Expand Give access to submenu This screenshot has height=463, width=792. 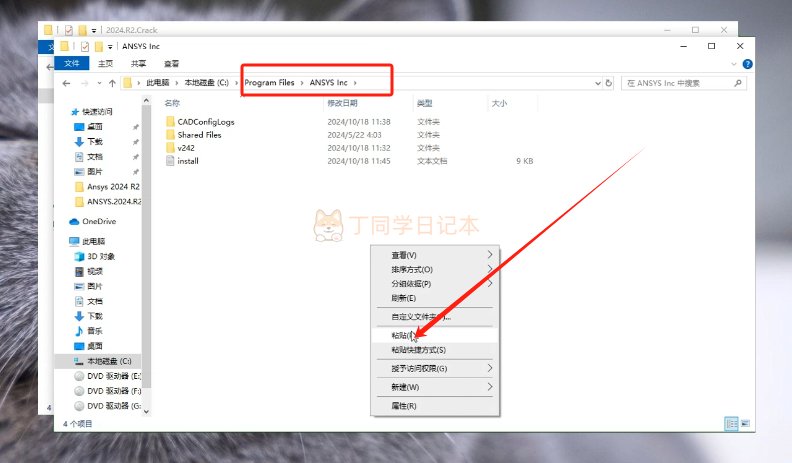[x=489, y=368]
